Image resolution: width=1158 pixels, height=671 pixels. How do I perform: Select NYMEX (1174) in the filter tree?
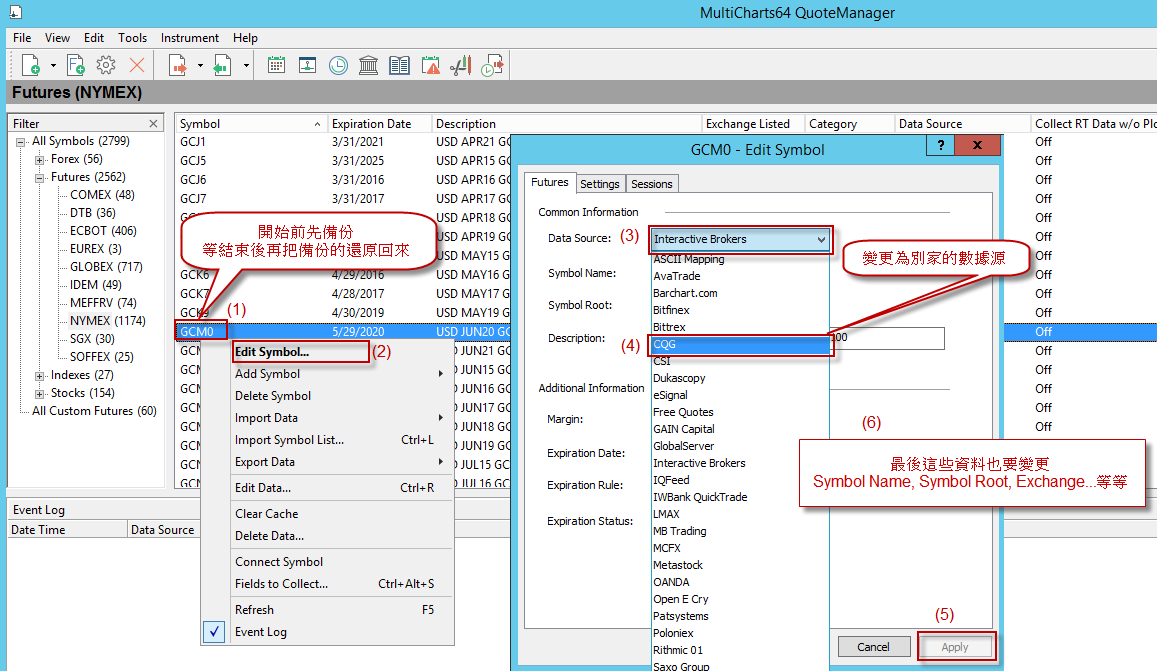[x=108, y=321]
